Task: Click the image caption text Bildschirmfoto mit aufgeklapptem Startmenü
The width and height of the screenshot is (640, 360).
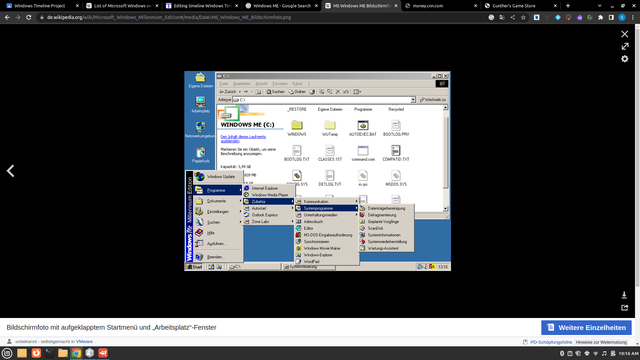Action: click(111, 327)
